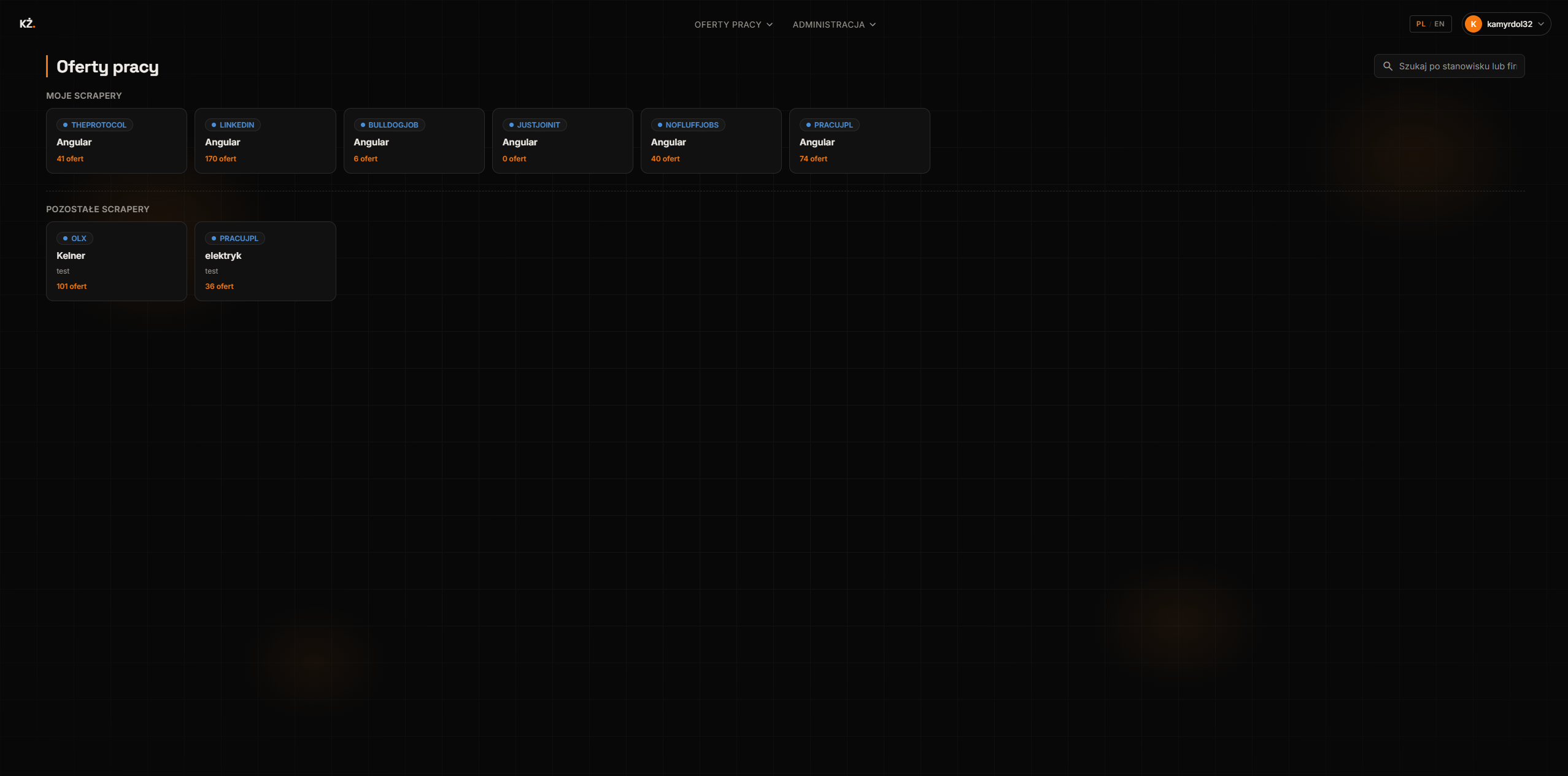Click the LINKEDIN source badge
1568x776 pixels.
233,125
